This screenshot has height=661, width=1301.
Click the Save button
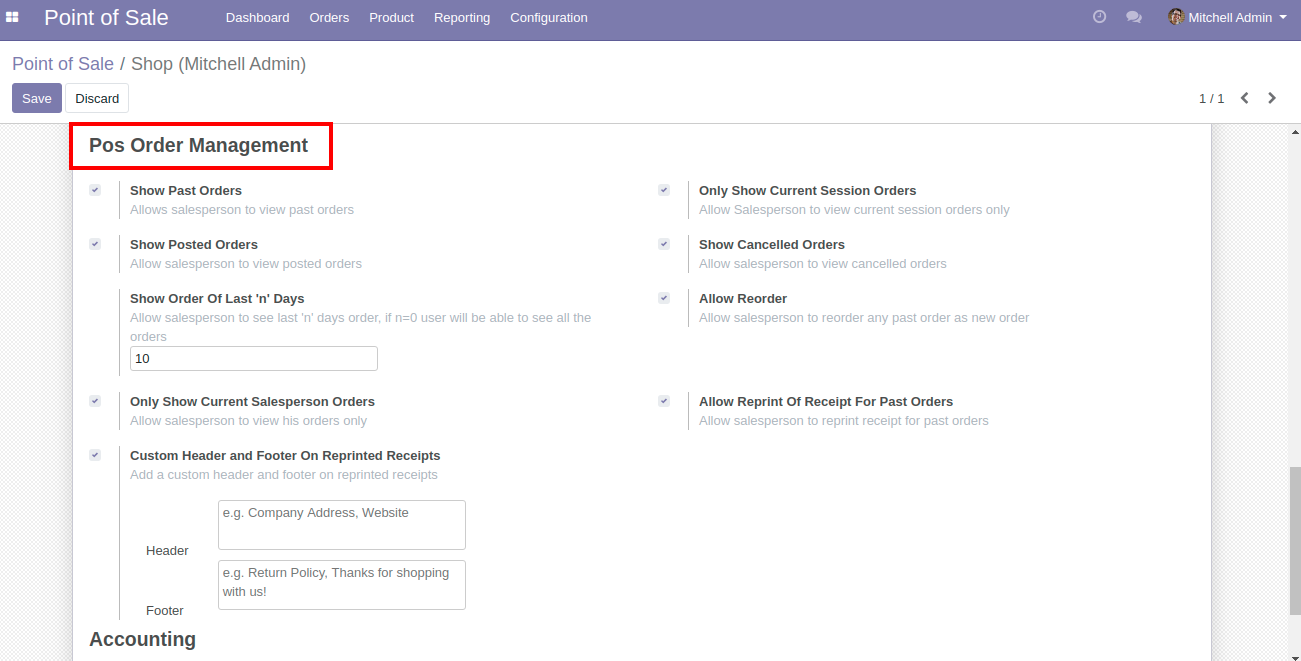(37, 98)
